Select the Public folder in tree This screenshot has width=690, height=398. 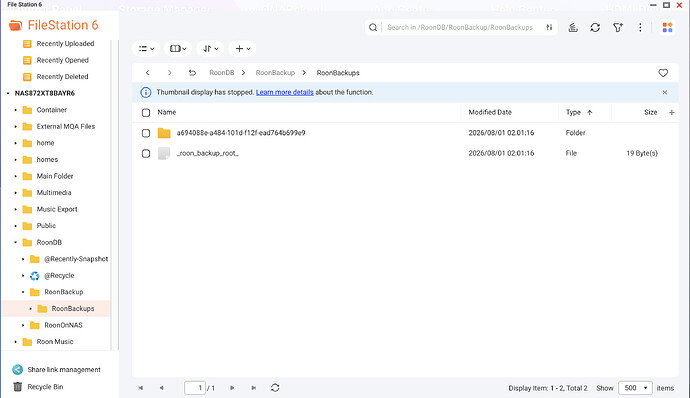(x=46, y=226)
